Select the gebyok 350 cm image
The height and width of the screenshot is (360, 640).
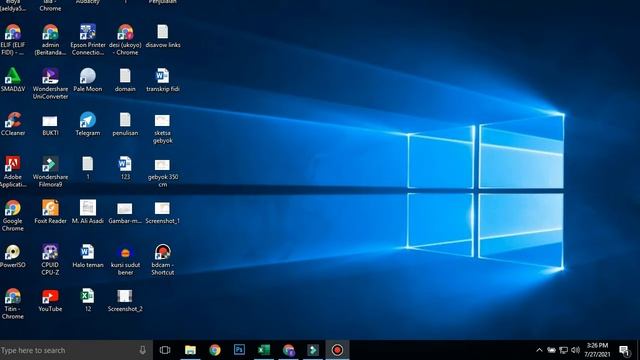pos(163,172)
